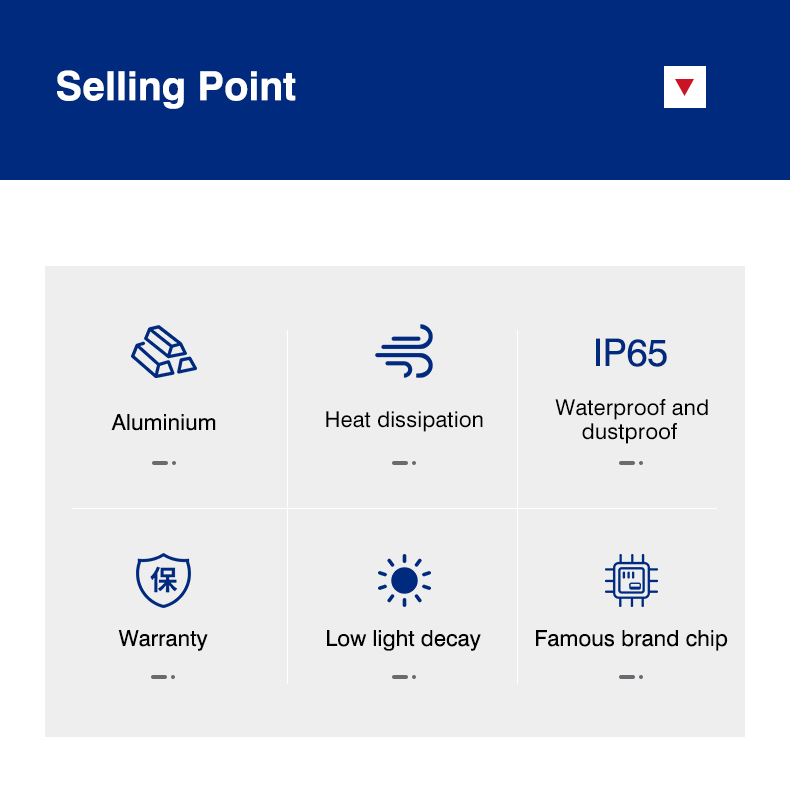Click the Low light decay label
Image resolution: width=790 pixels, height=788 pixels.
pyautogui.click(x=403, y=639)
